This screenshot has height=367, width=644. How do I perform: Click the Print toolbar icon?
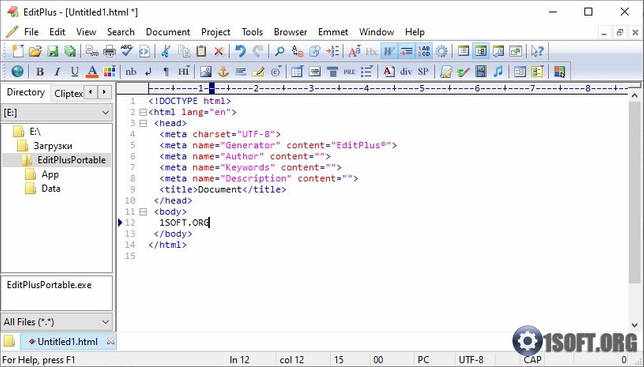109,51
